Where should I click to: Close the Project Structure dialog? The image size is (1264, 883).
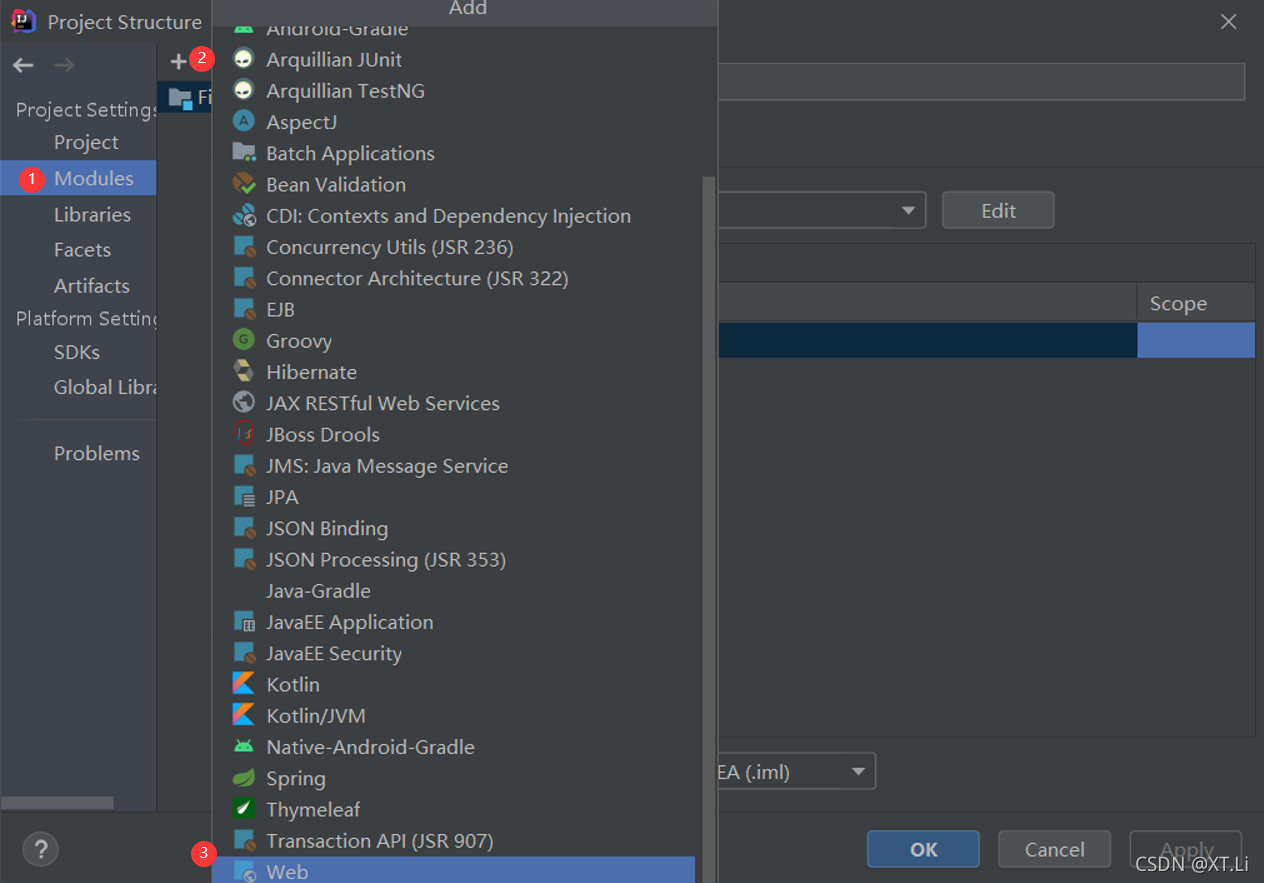tap(1229, 21)
